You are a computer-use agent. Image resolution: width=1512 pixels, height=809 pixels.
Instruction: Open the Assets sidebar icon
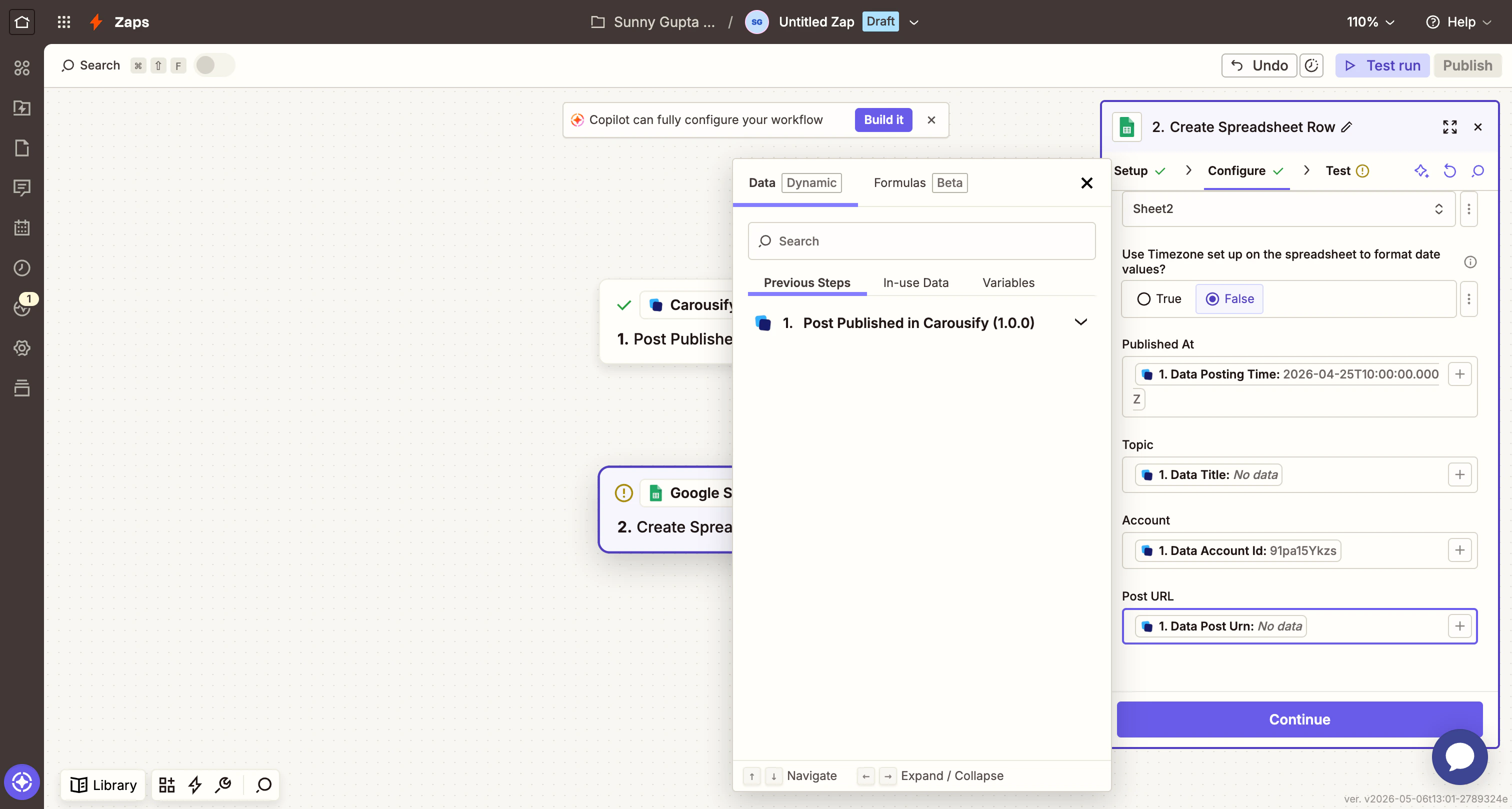point(21,68)
